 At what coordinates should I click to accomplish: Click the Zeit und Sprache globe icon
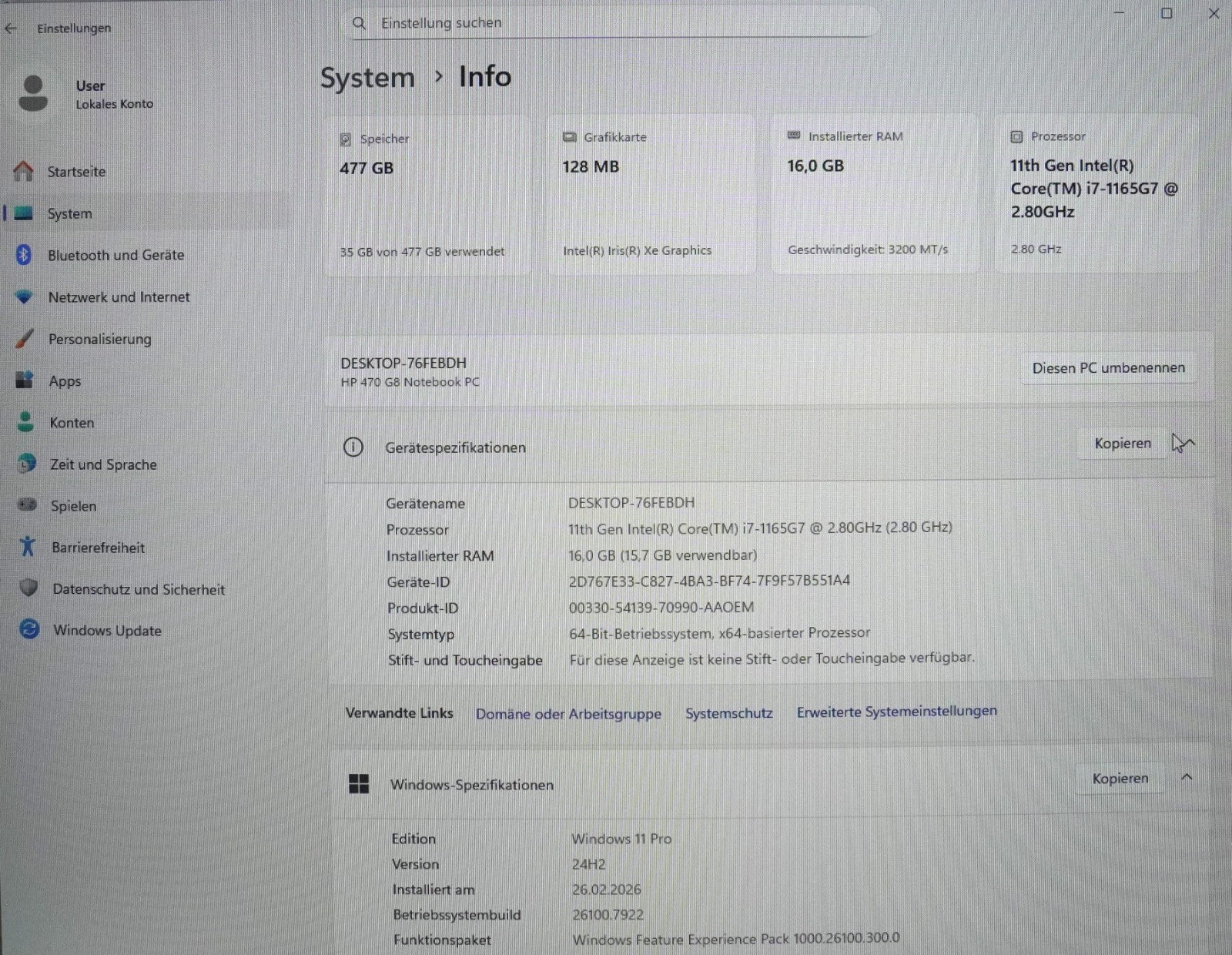(27, 464)
